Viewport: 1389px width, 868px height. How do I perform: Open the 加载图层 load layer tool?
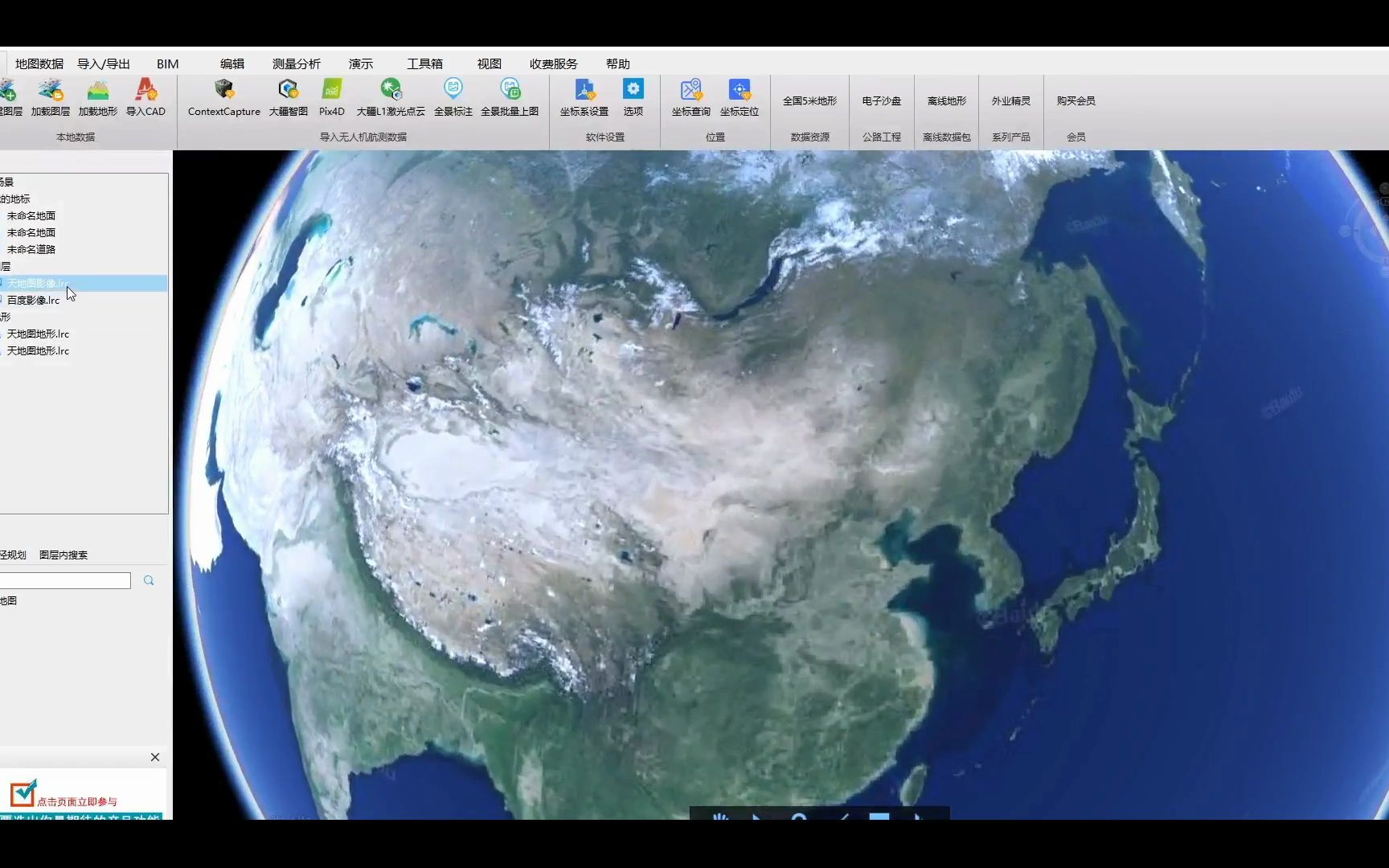(51, 98)
